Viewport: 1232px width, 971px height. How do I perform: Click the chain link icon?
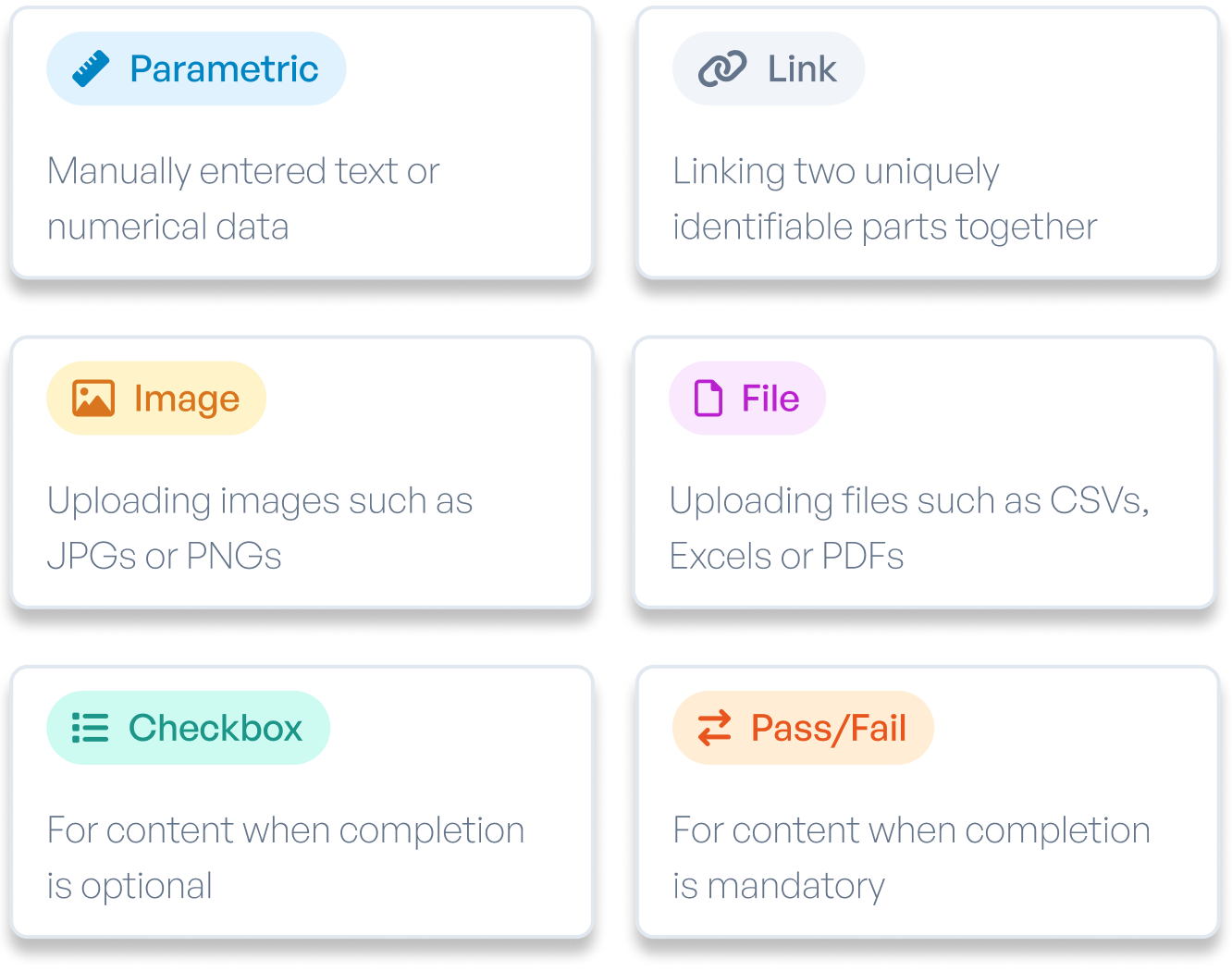point(722,69)
